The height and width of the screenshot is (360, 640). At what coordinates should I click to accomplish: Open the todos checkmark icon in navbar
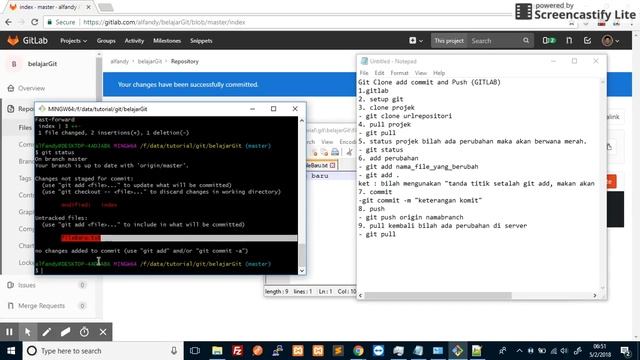point(587,40)
